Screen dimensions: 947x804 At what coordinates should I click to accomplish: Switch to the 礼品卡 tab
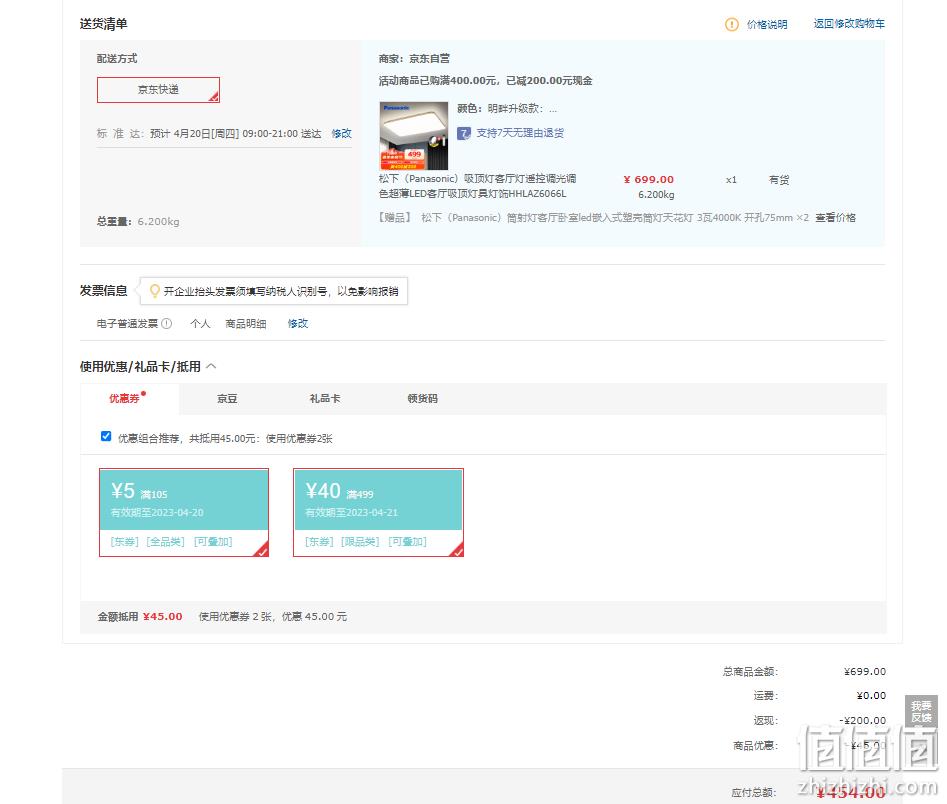(325, 398)
